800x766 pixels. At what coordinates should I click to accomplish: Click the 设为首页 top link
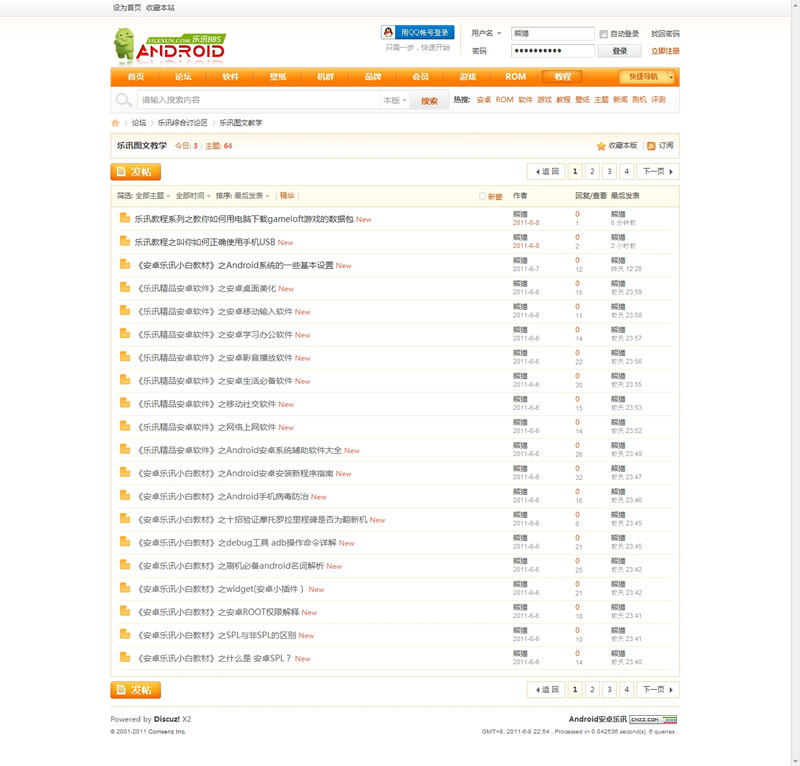click(127, 8)
